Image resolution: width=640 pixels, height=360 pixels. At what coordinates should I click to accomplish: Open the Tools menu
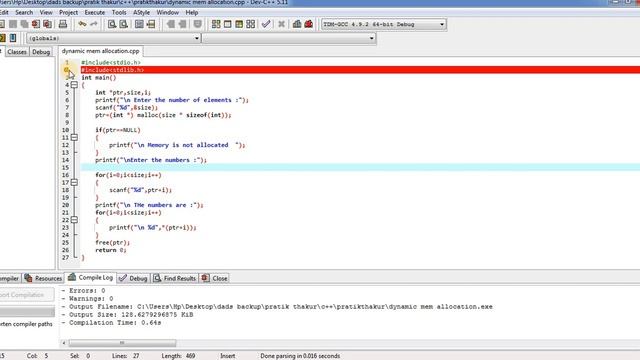[x=119, y=13]
